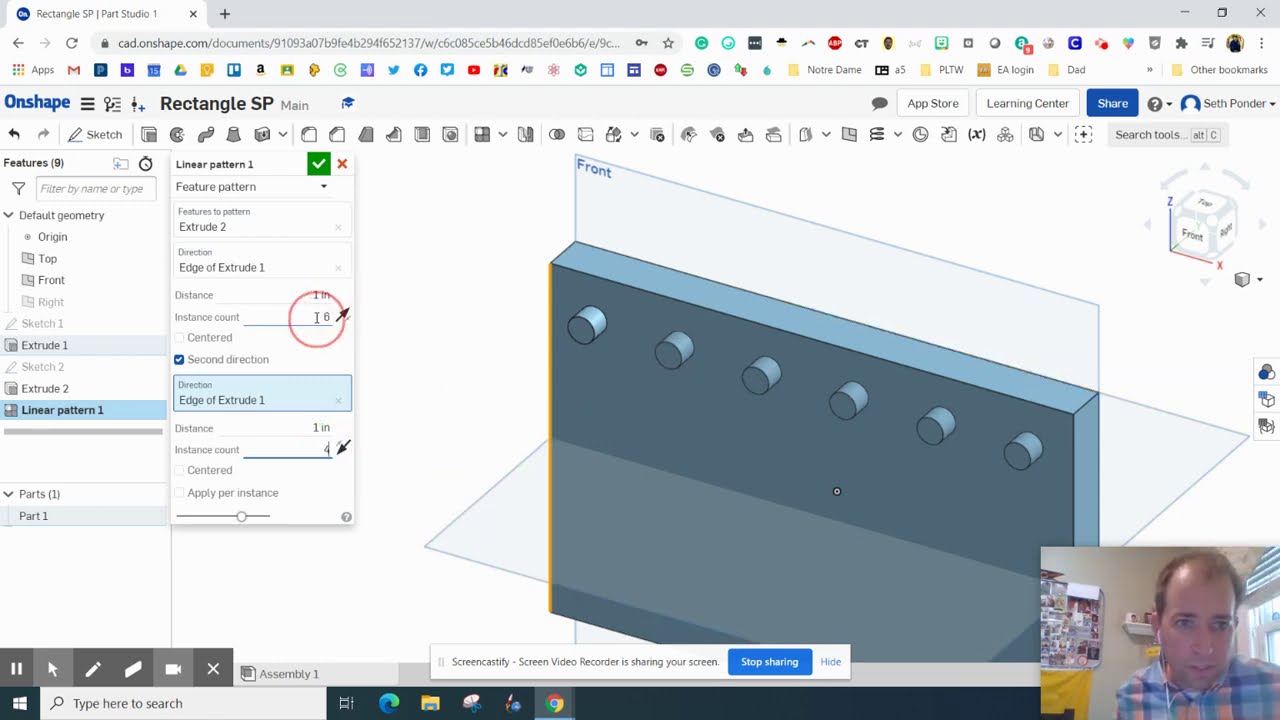
Task: Select the Sweep tool icon
Action: click(x=206, y=134)
